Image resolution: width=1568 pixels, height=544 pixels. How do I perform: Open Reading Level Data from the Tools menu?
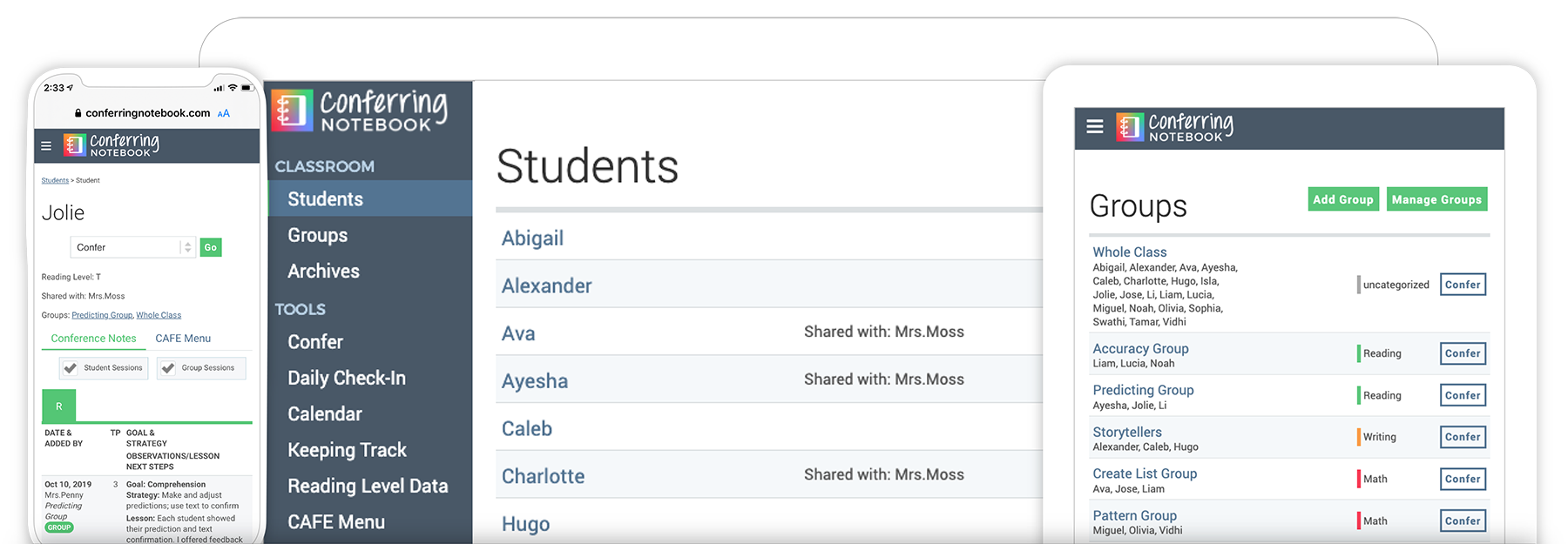[x=368, y=486]
